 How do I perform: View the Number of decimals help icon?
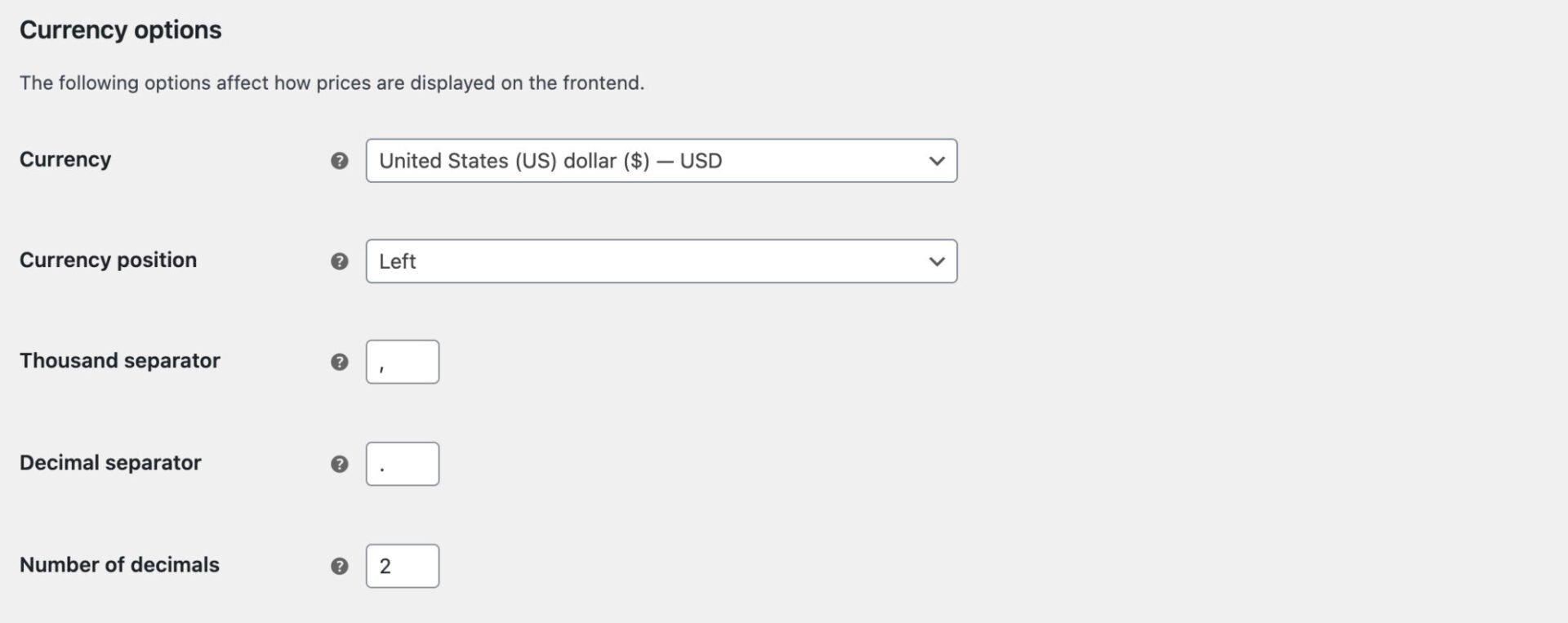click(x=339, y=565)
